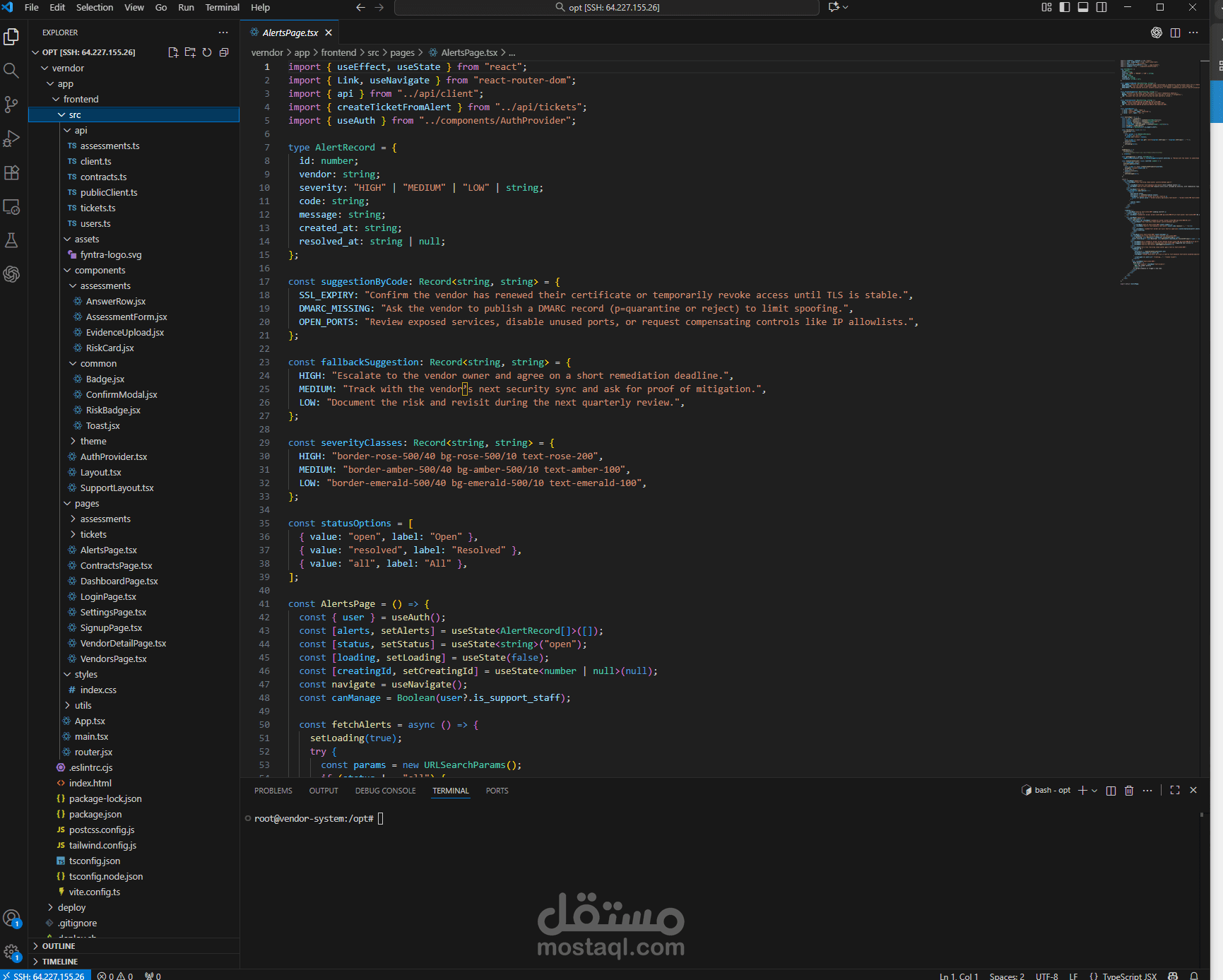Refresh the explorer tree
1223x980 pixels.
[x=207, y=52]
